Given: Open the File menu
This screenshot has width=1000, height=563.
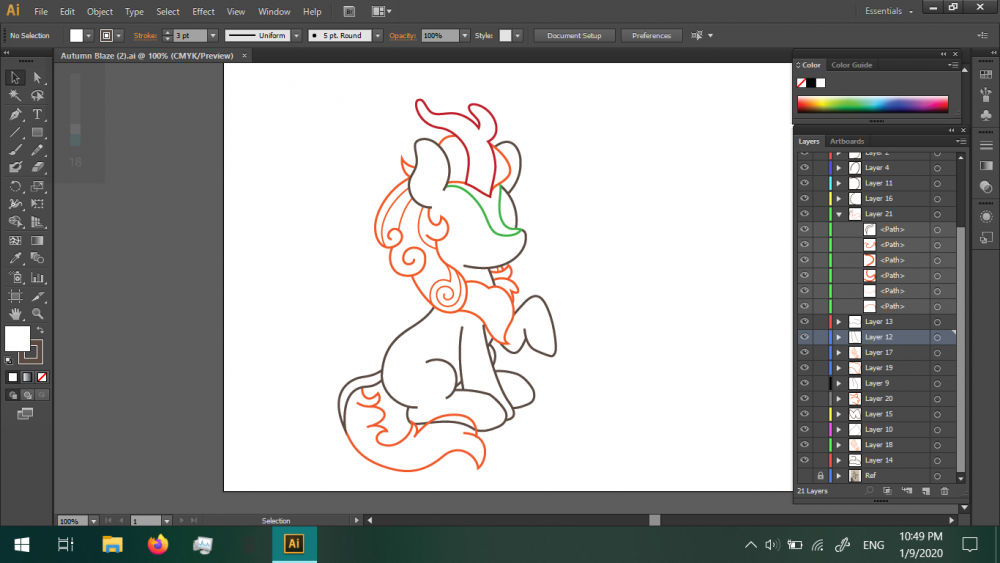Looking at the screenshot, I should point(41,11).
